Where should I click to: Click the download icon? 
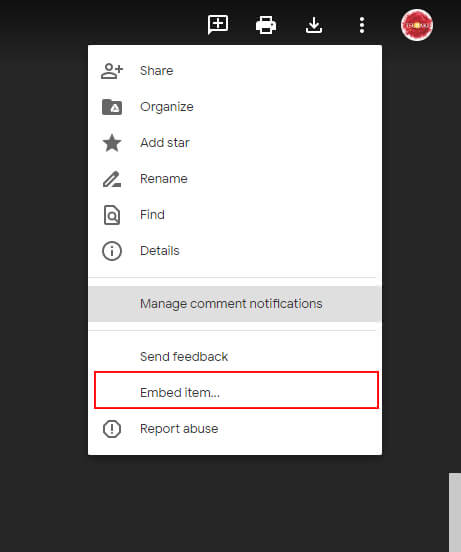pyautogui.click(x=314, y=25)
